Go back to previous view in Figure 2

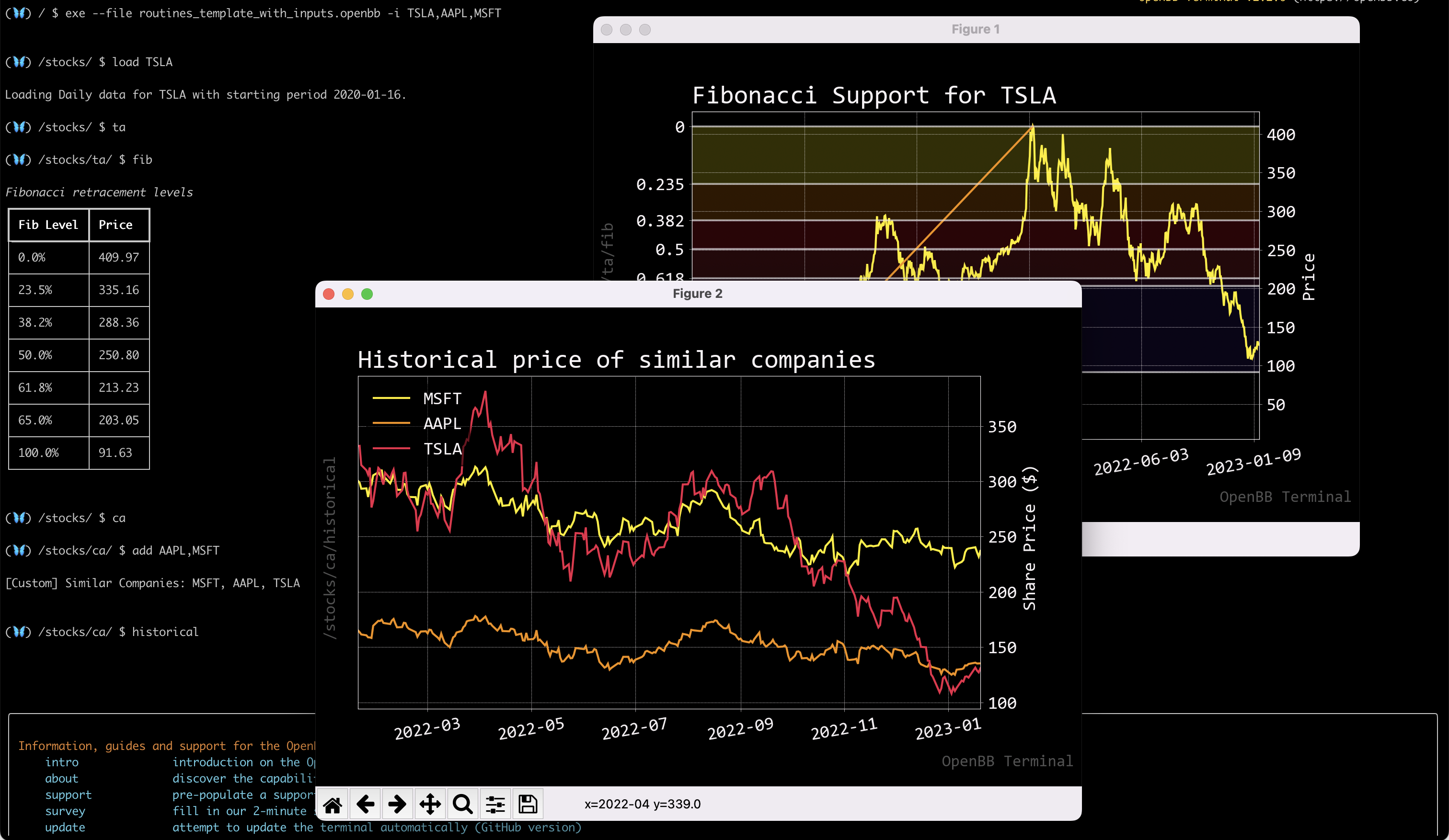(365, 805)
